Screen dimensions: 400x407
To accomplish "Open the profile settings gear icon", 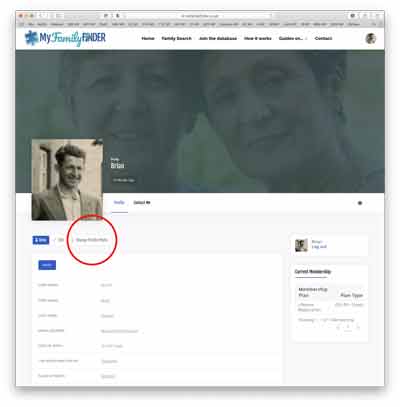I will tap(360, 203).
